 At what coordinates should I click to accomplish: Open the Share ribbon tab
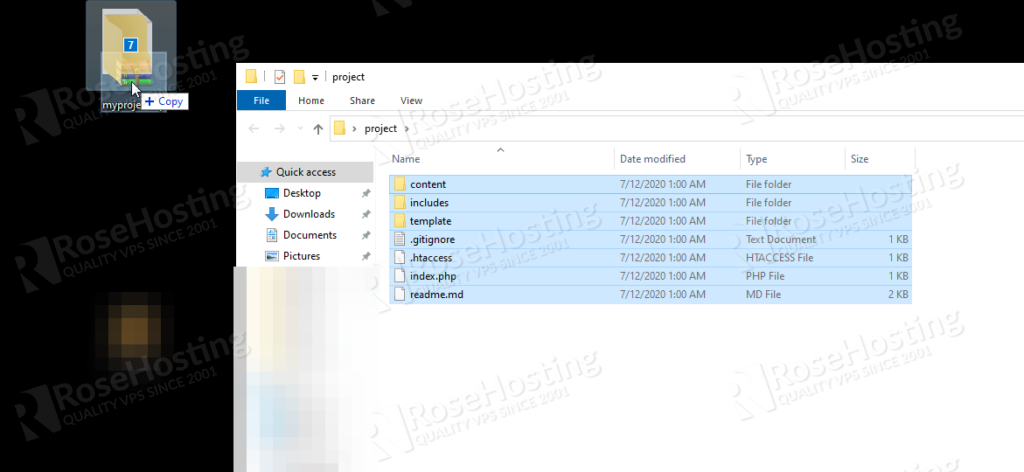point(362,101)
